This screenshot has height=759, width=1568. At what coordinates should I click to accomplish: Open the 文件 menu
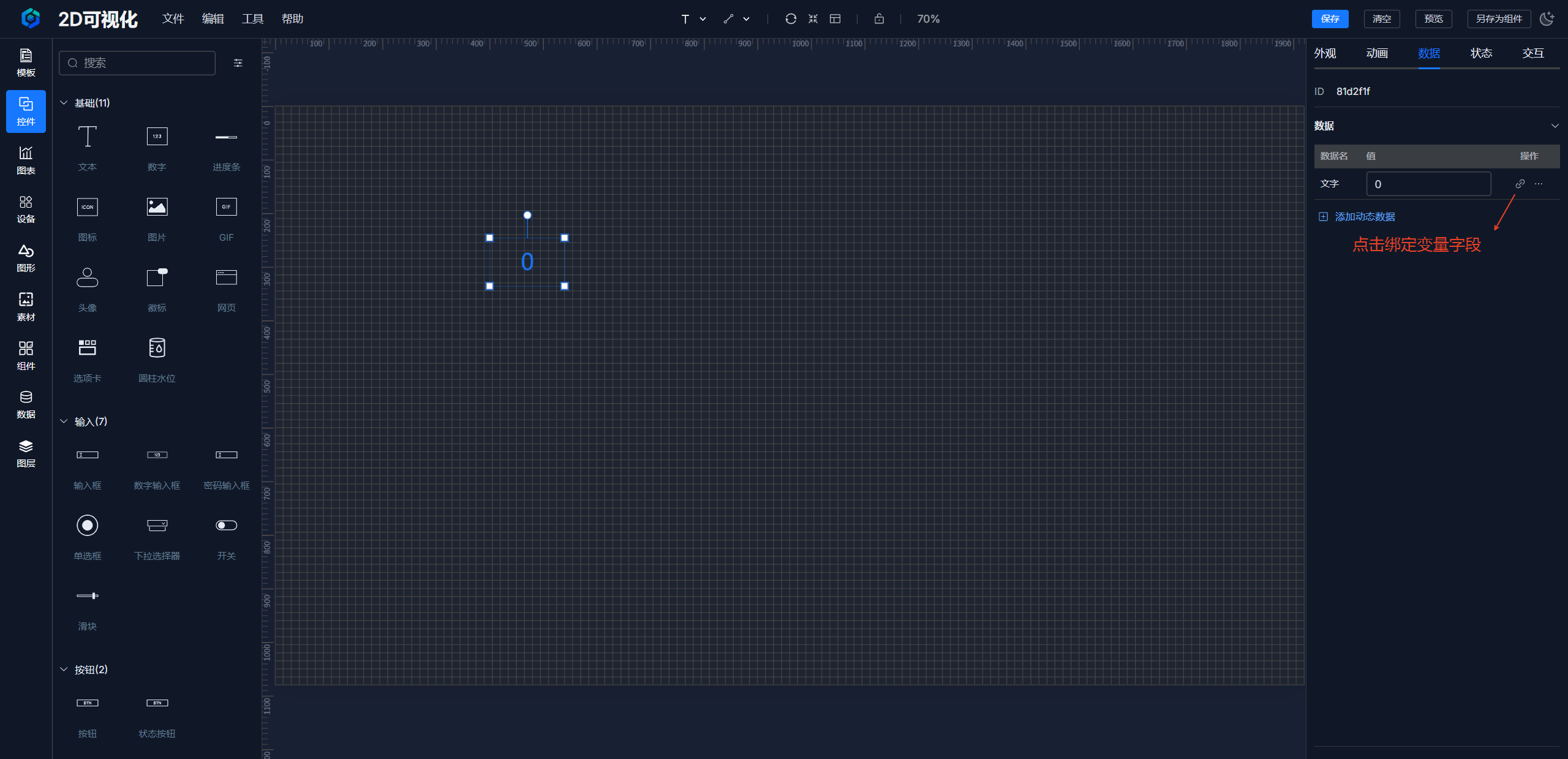pyautogui.click(x=173, y=19)
